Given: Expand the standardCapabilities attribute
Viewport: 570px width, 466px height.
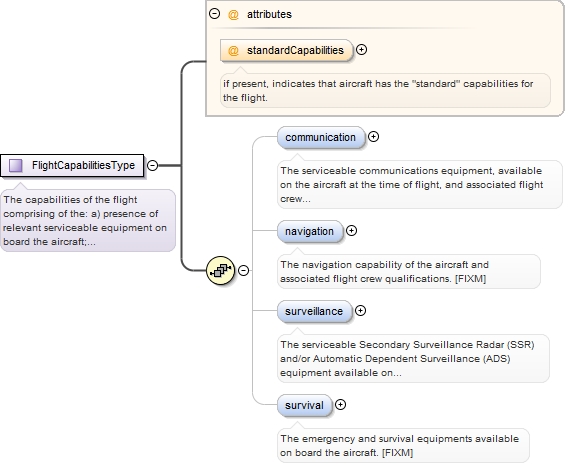Looking at the screenshot, I should click(361, 49).
